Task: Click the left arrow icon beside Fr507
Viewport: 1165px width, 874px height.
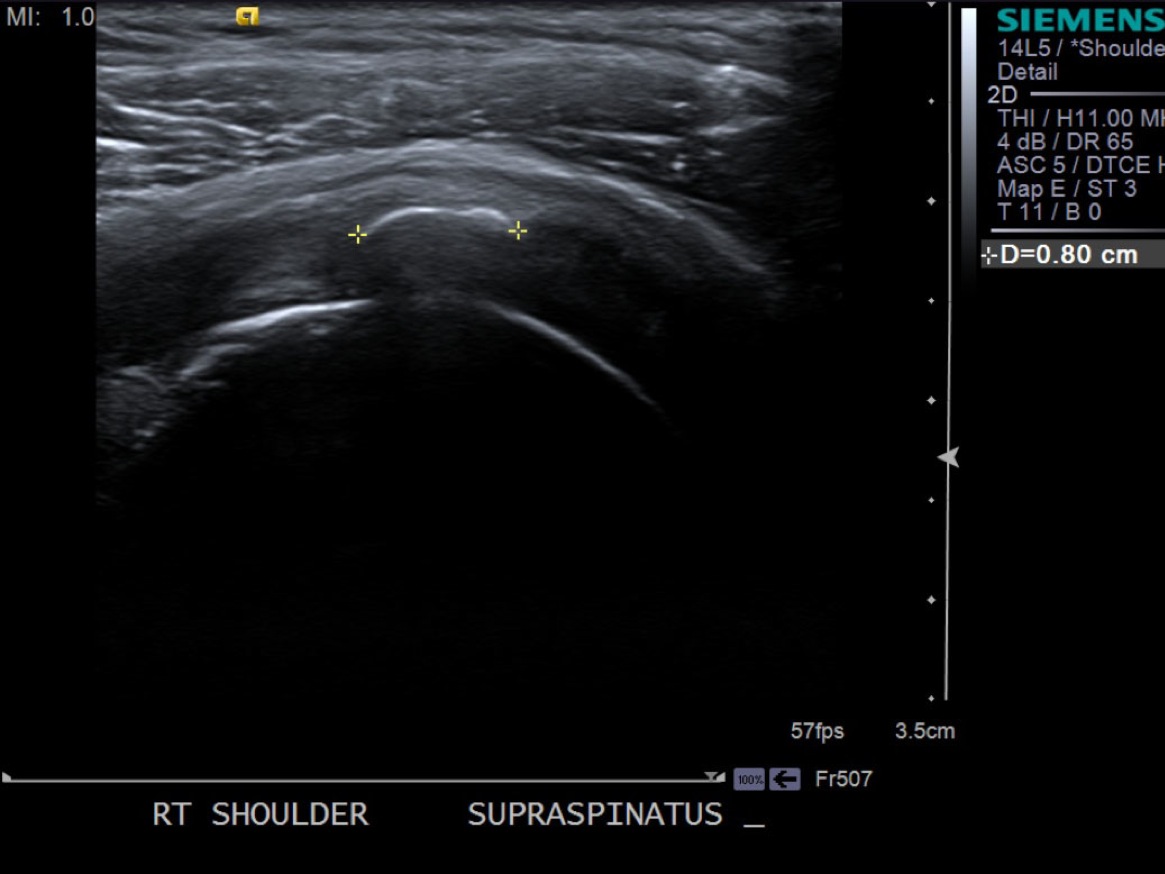Action: 785,779
